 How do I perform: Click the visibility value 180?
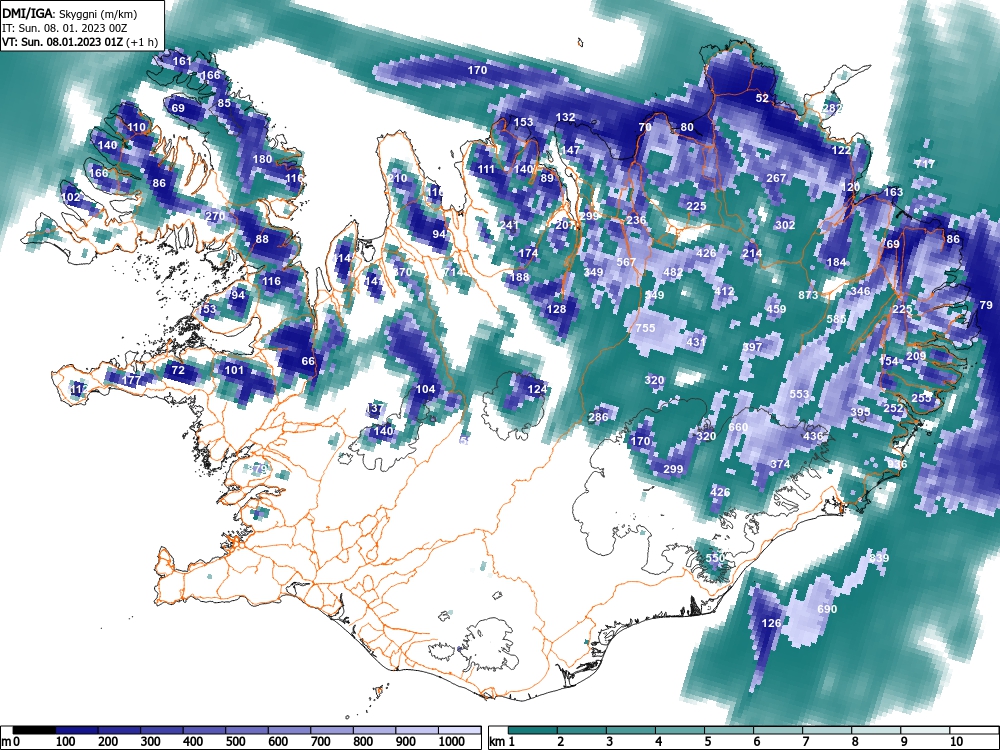coord(262,159)
